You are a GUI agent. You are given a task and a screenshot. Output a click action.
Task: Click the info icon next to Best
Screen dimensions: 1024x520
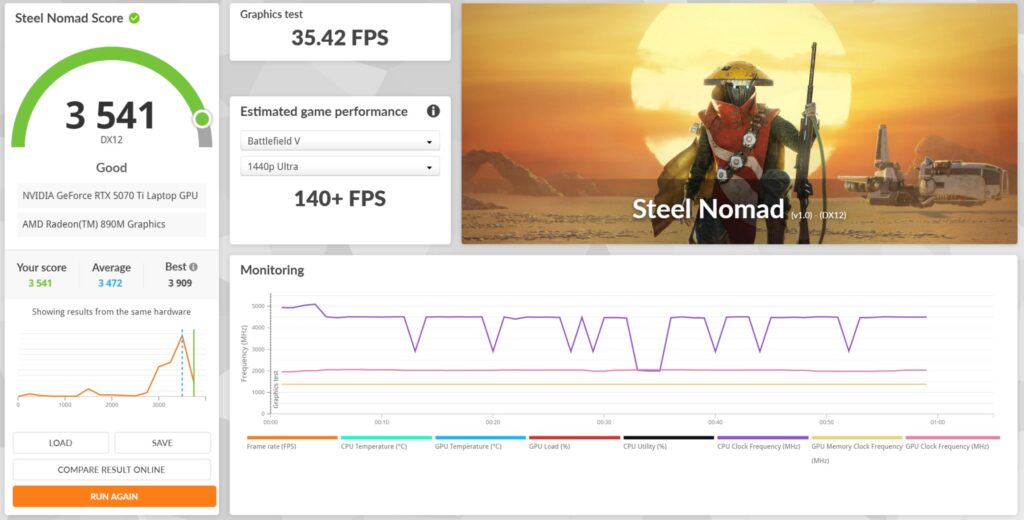tap(193, 267)
